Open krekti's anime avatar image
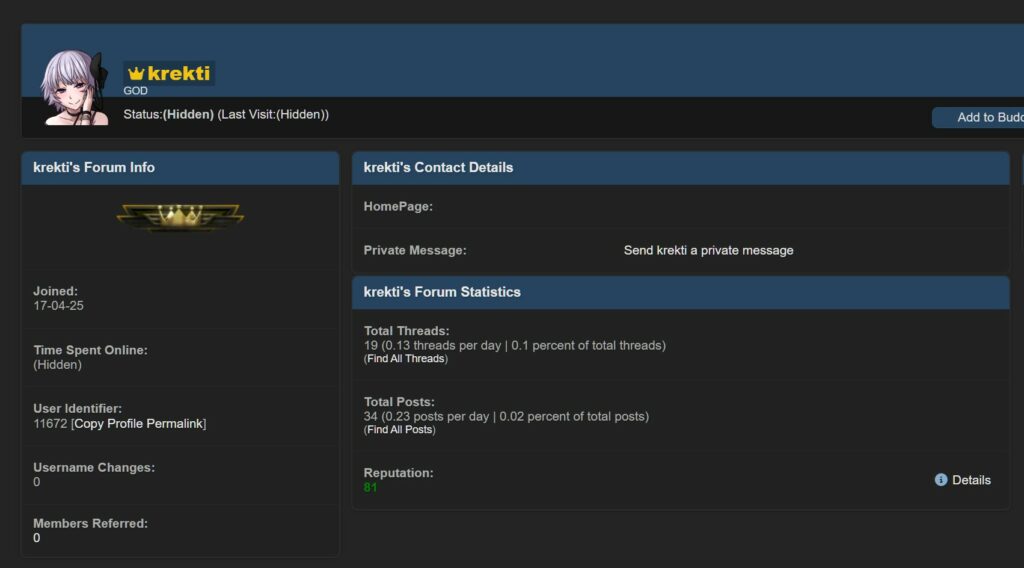The height and width of the screenshot is (568, 1024). (x=74, y=88)
